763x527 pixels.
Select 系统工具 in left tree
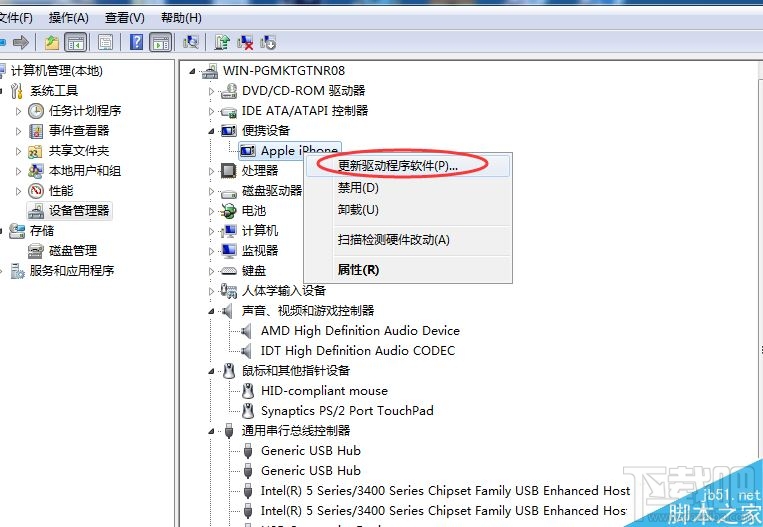tap(54, 91)
